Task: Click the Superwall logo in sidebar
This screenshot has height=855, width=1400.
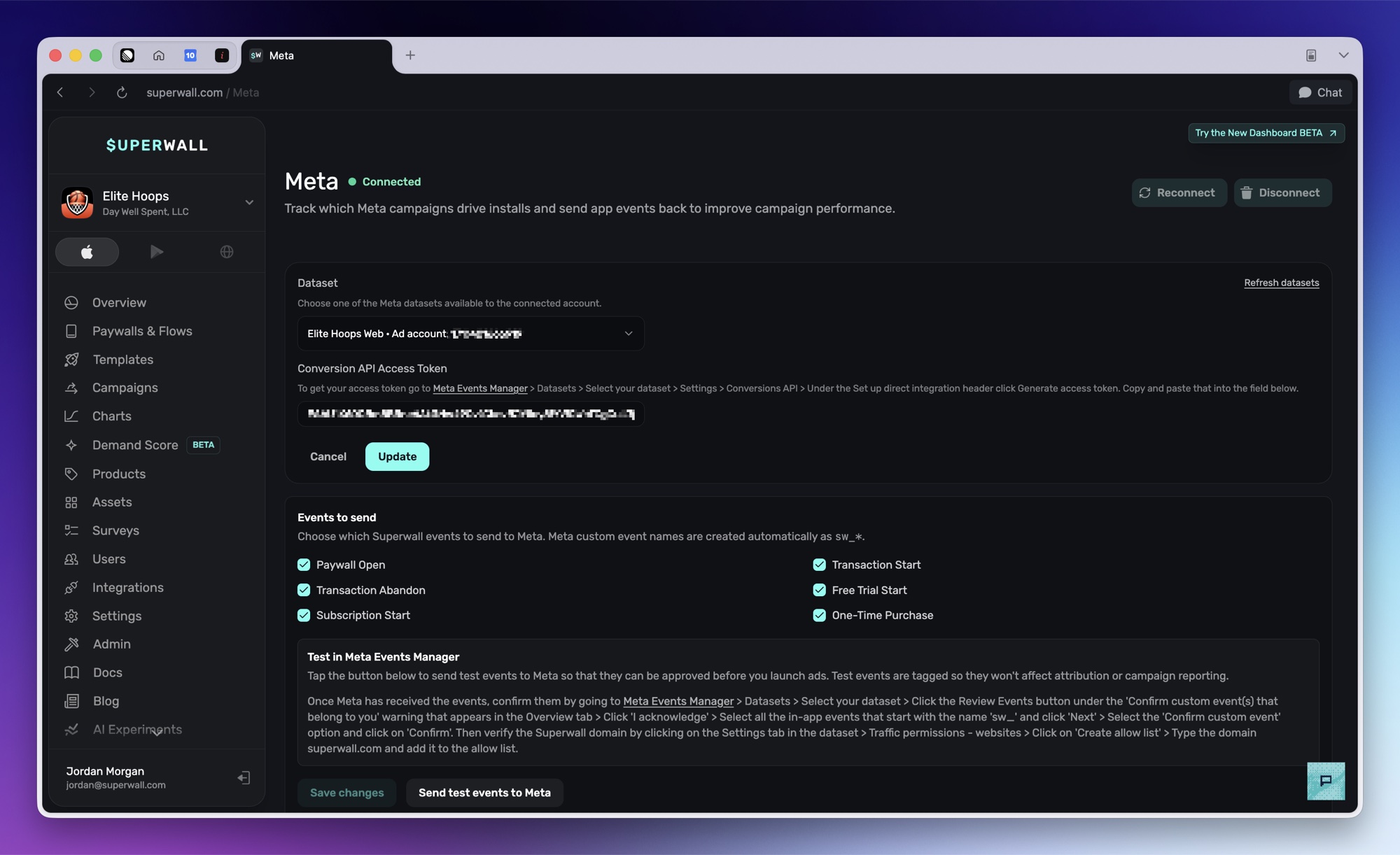Action: point(157,146)
